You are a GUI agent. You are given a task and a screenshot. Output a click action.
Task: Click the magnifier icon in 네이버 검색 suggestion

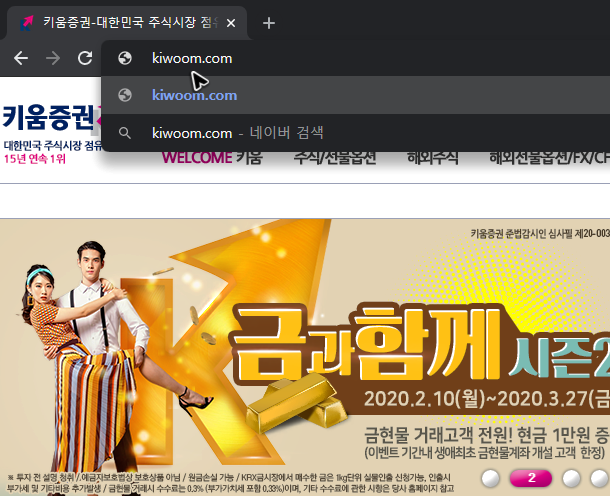coord(125,133)
